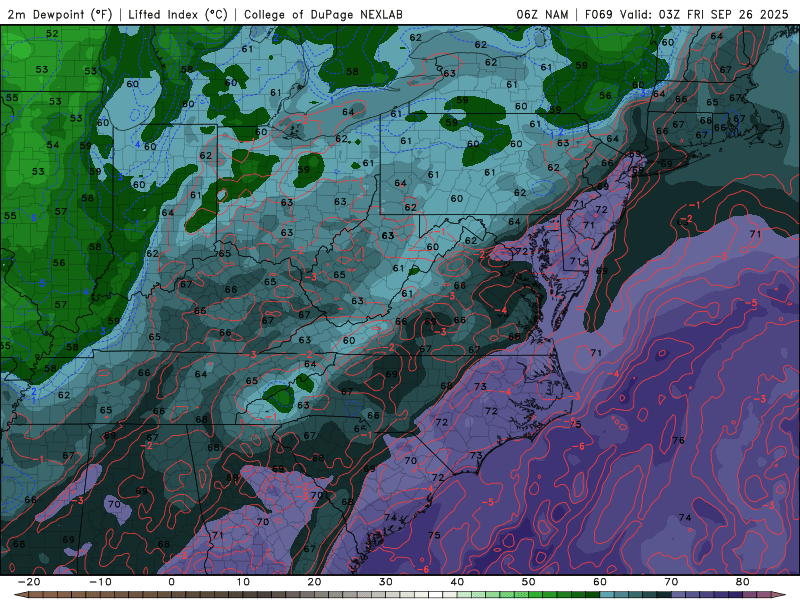This screenshot has width=800, height=600.
Task: Click the '20' colour scale label
Action: (x=314, y=582)
